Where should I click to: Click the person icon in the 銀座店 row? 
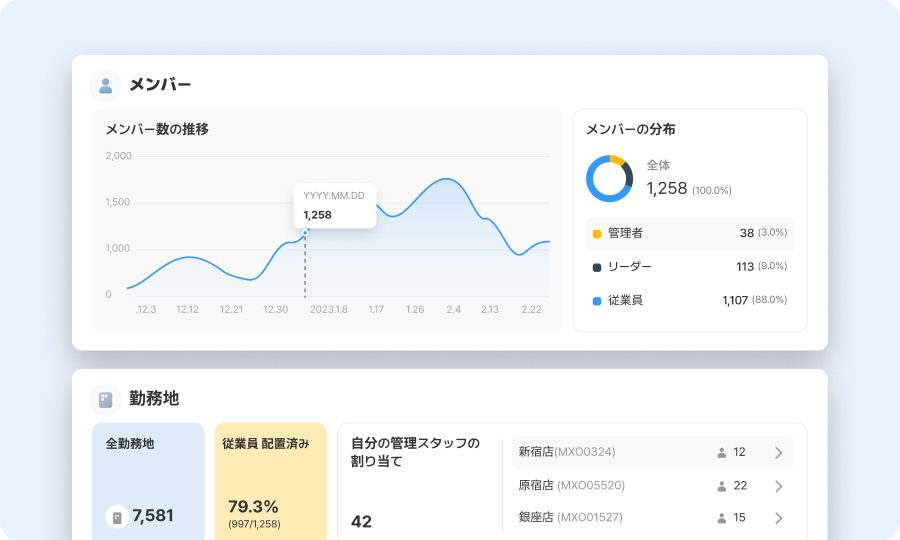tap(721, 518)
